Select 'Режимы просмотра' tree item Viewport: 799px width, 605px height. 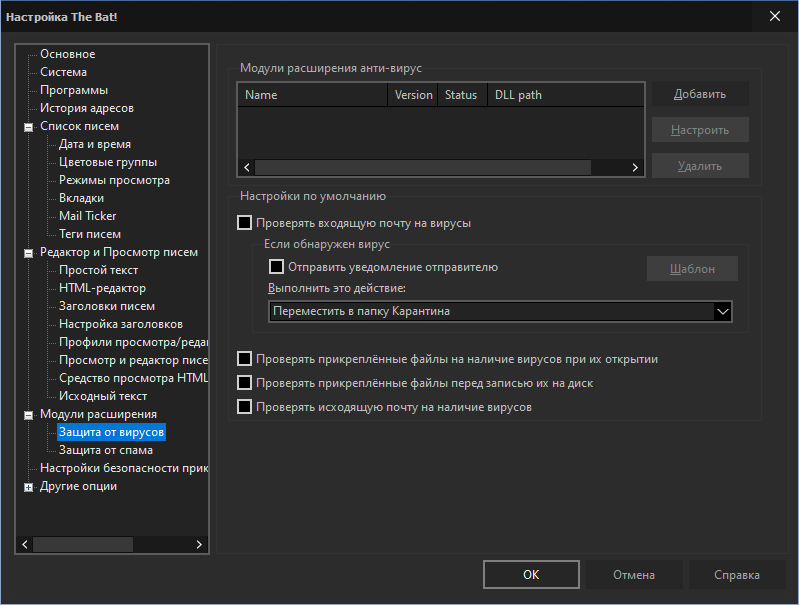point(114,180)
